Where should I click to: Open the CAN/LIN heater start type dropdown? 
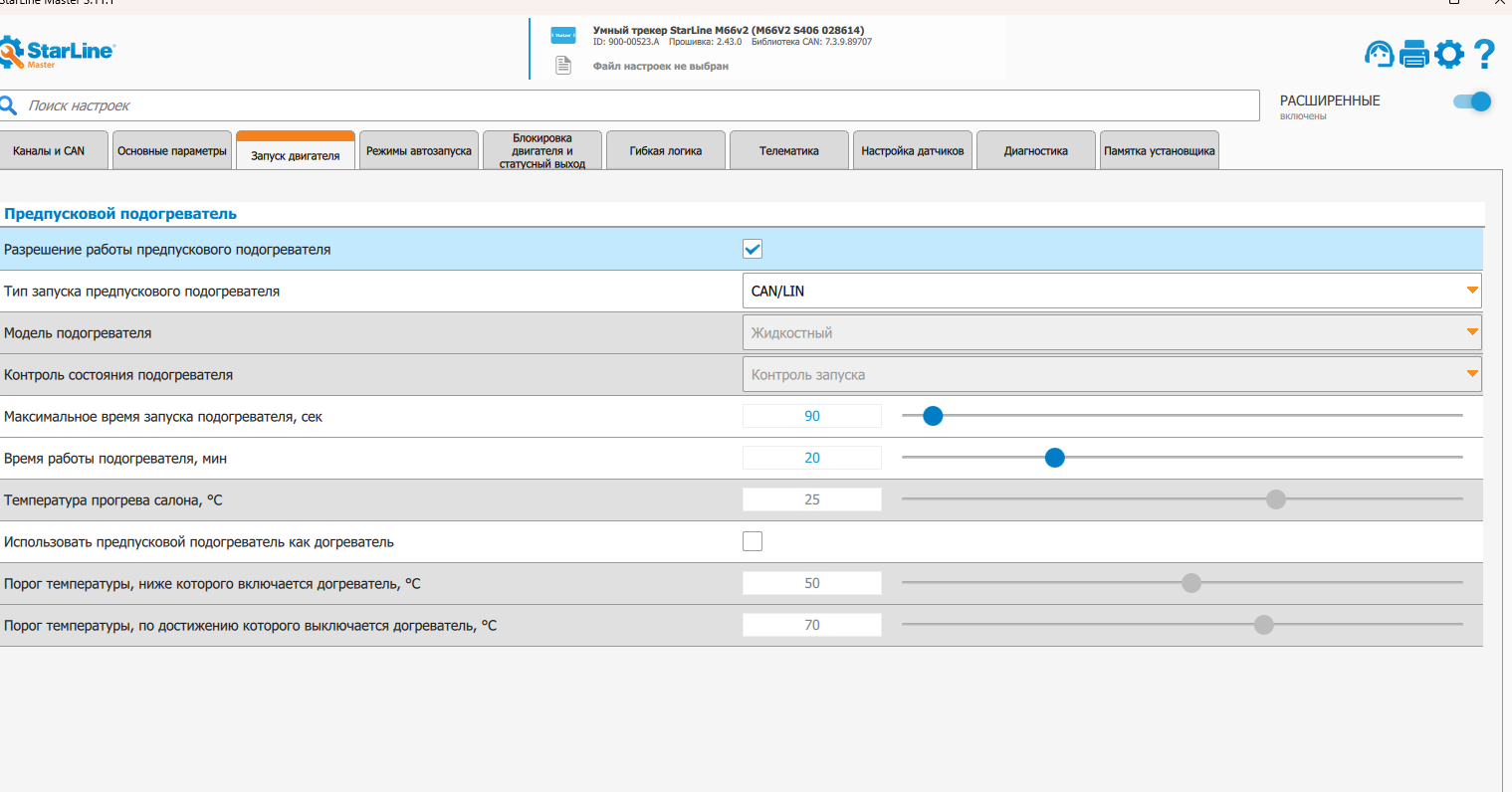tap(1111, 291)
